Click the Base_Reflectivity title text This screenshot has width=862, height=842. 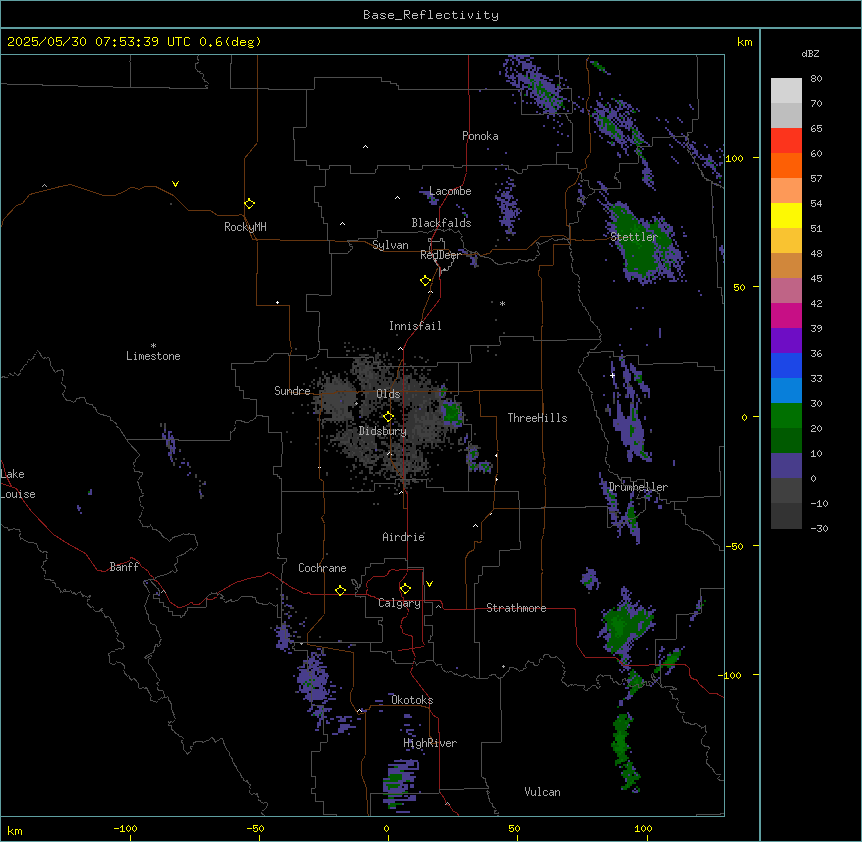pos(431,15)
